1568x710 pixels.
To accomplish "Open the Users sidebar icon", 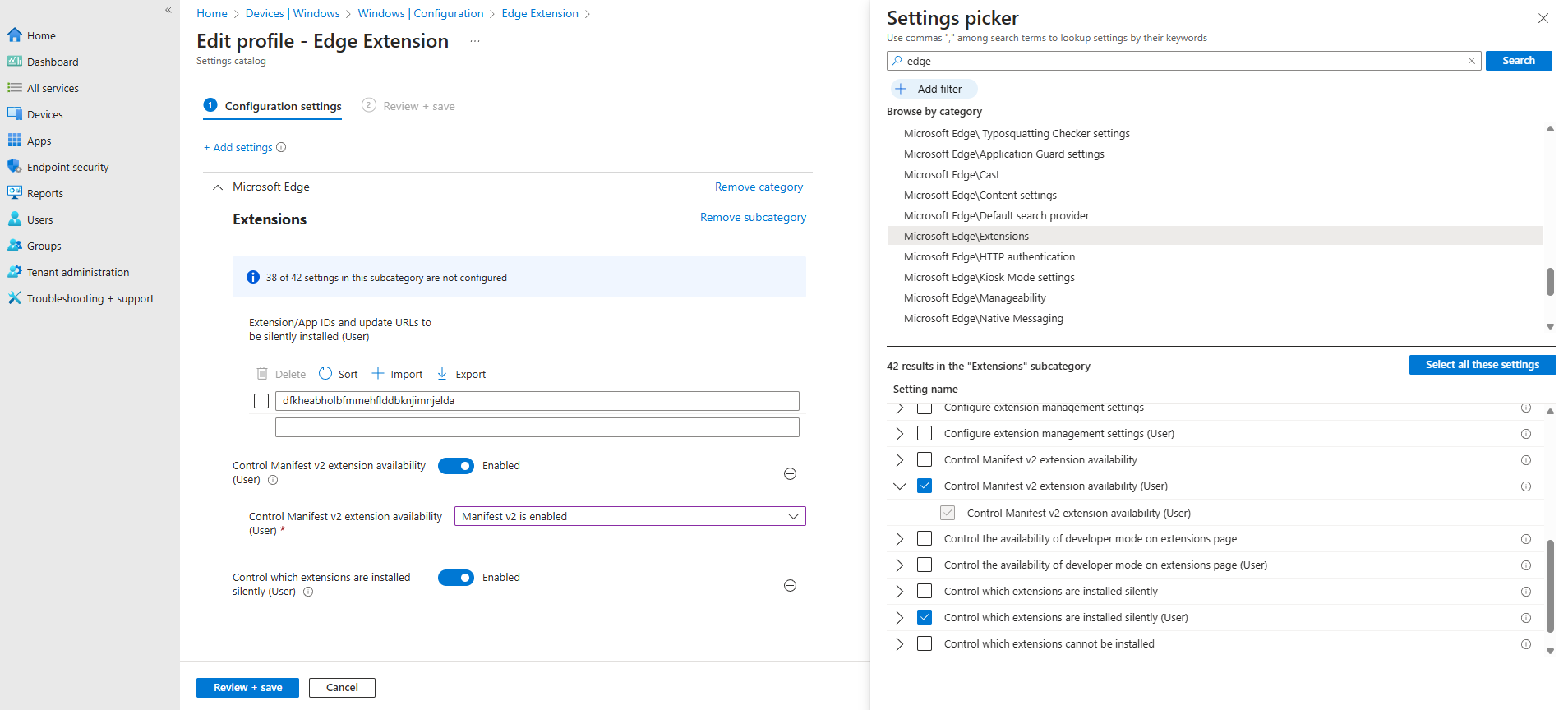I will pyautogui.click(x=15, y=219).
